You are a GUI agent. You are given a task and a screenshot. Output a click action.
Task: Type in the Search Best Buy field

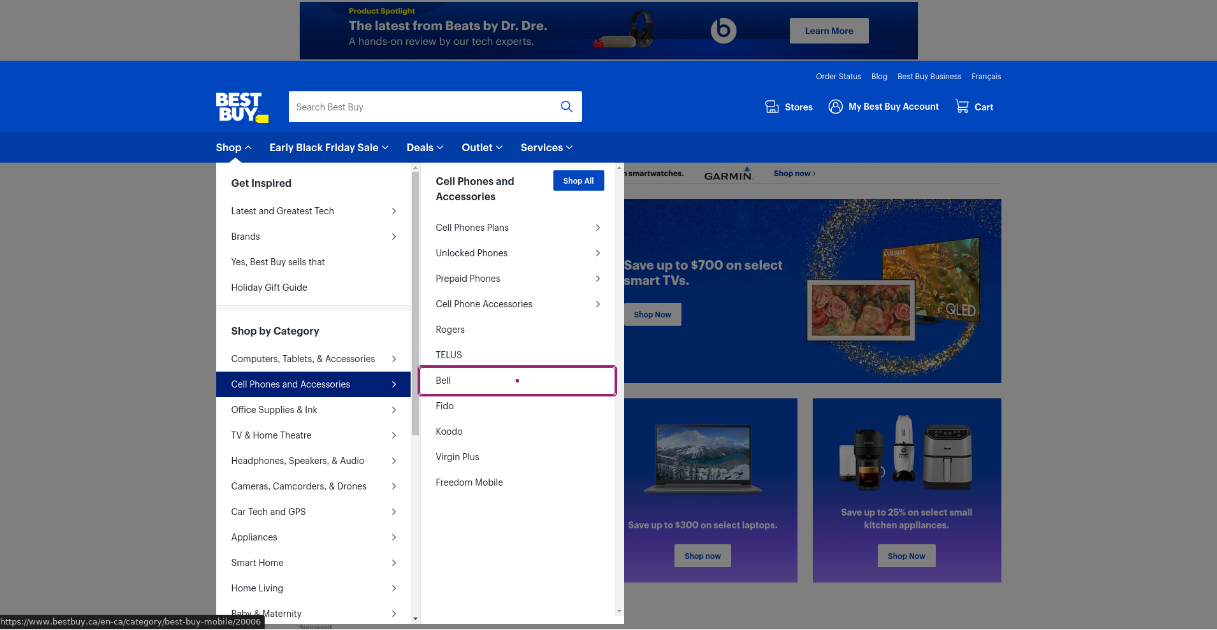pyautogui.click(x=420, y=107)
